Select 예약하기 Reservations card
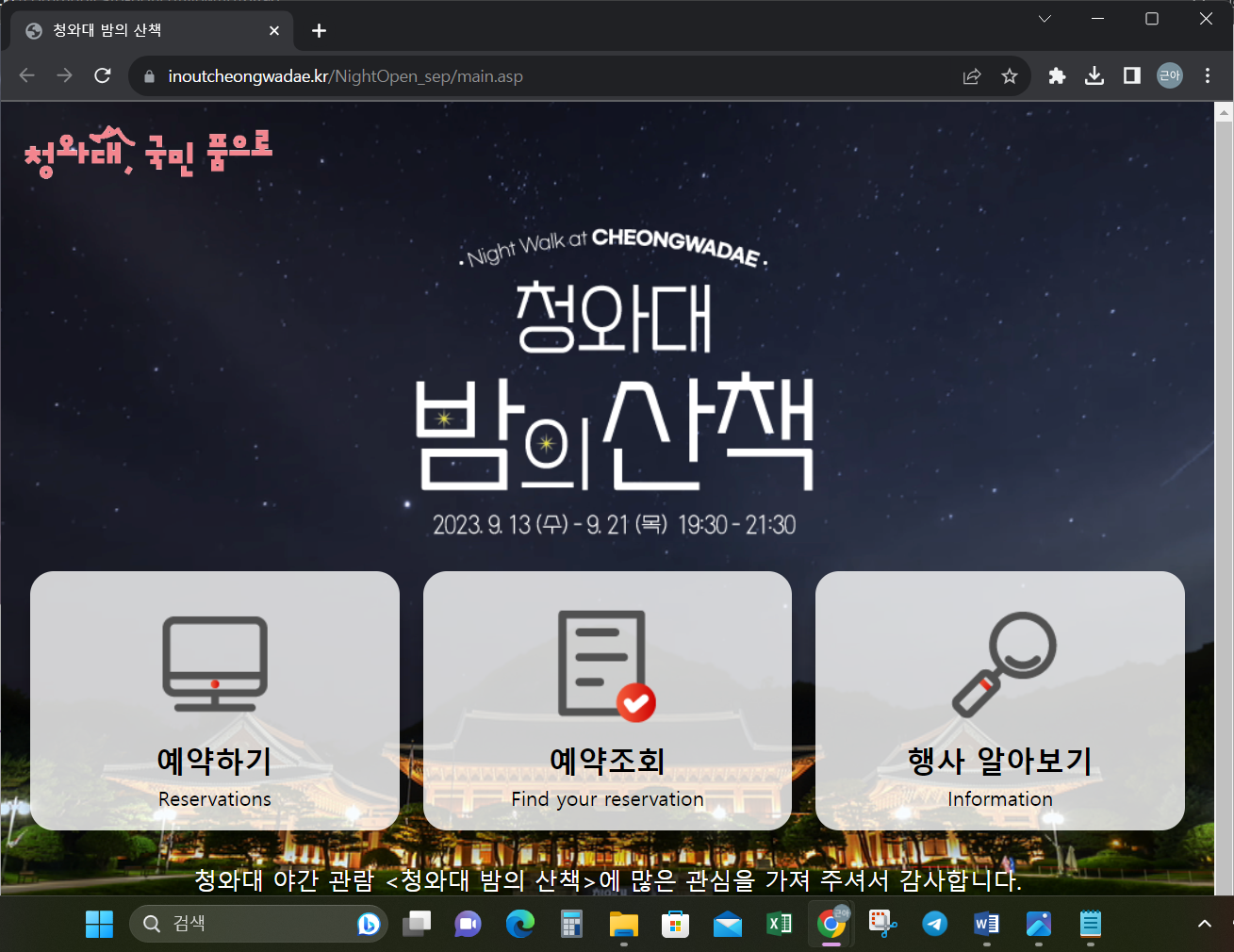Viewport: 1234px width, 952px height. (x=214, y=699)
